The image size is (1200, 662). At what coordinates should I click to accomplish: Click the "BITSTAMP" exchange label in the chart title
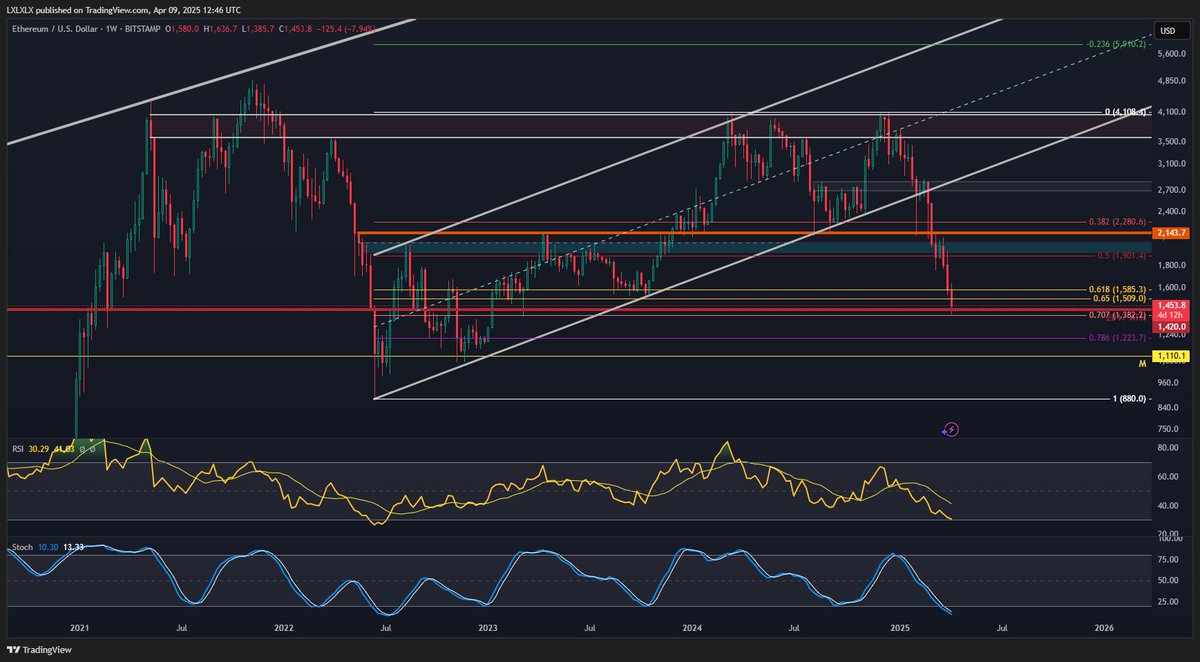point(144,31)
